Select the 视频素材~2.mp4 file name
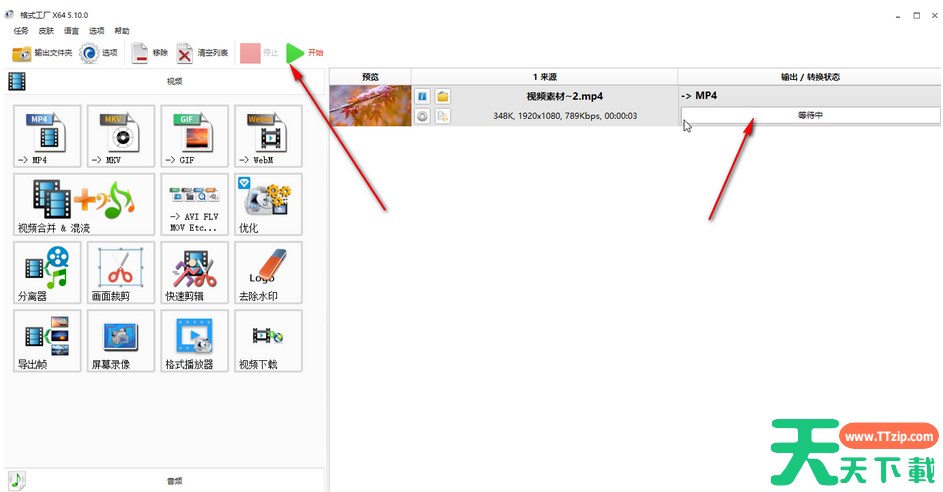 click(565, 96)
